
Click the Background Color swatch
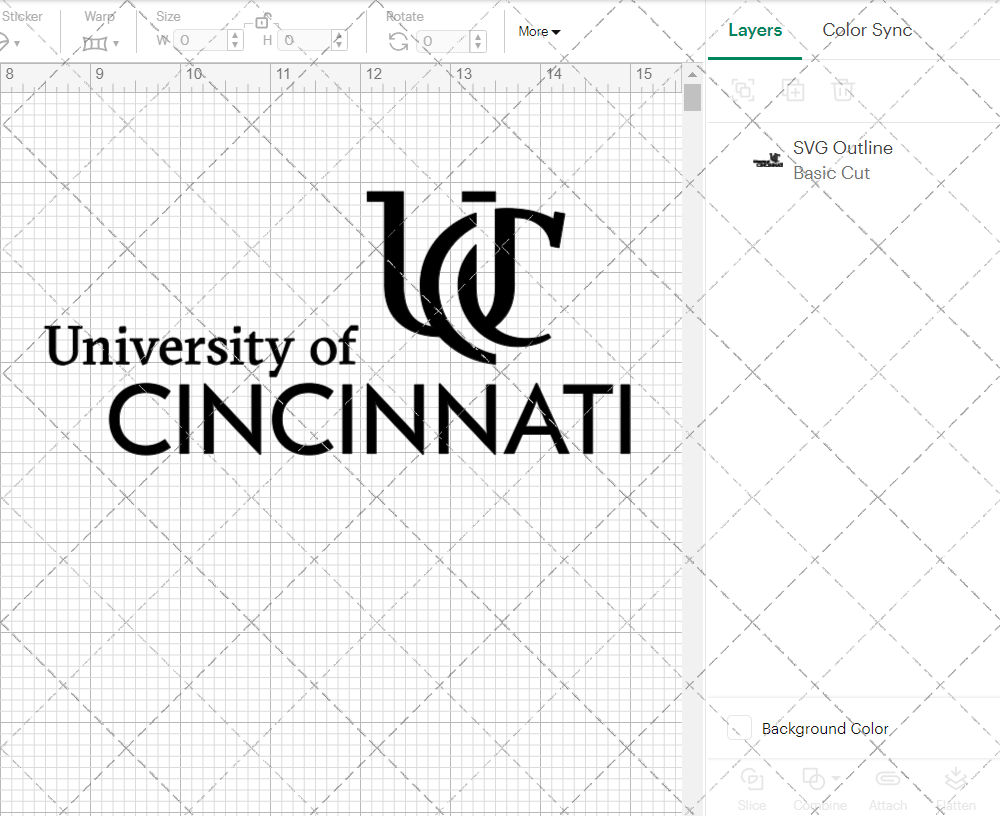739,728
